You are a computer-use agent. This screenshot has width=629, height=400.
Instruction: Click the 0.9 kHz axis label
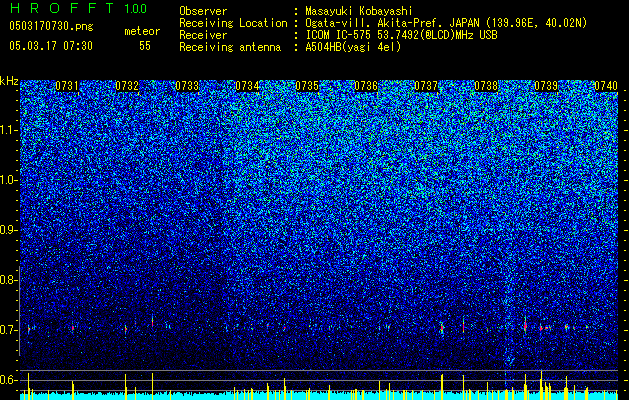click(x=8, y=230)
